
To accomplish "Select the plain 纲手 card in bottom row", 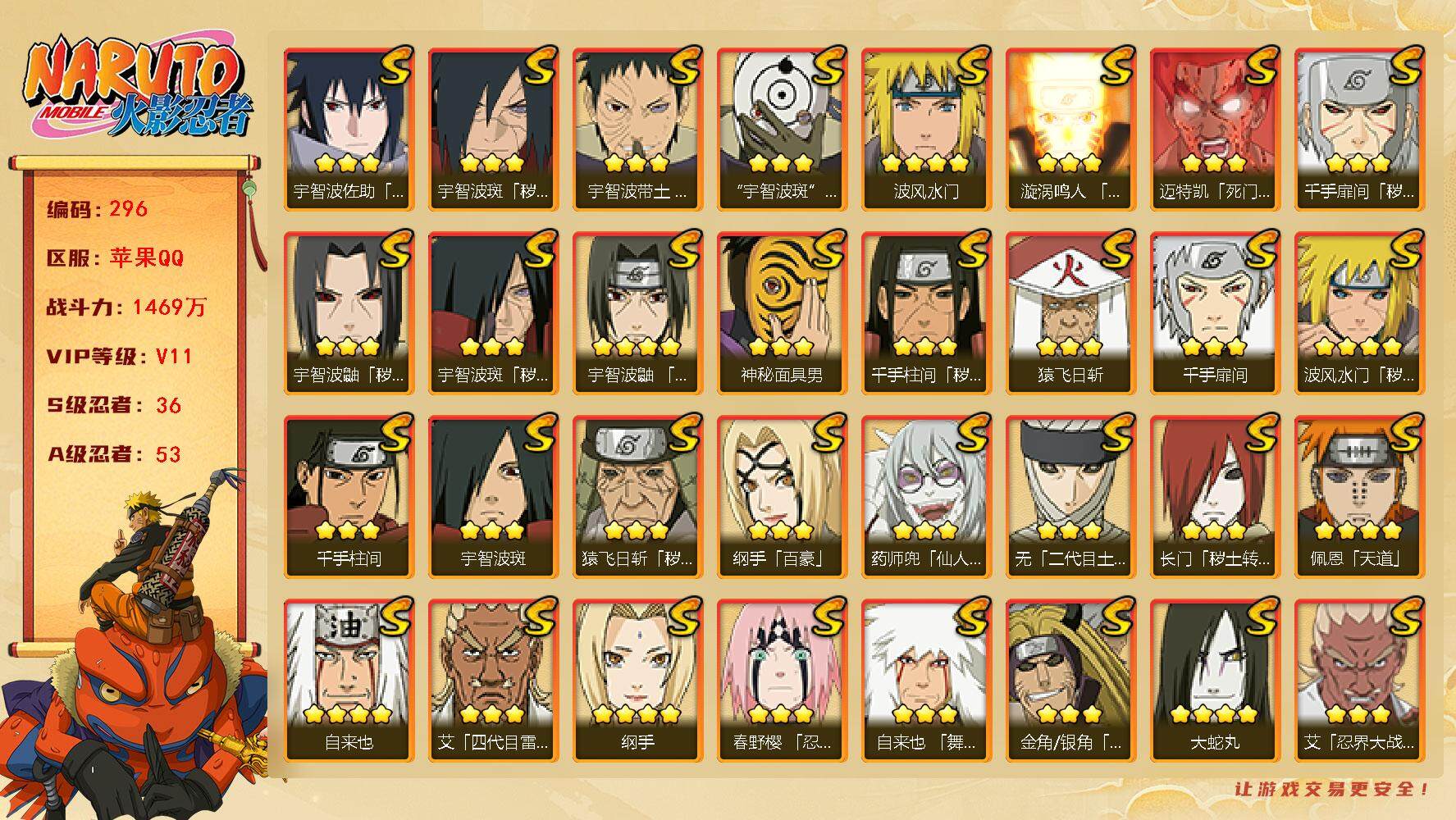I will coord(637,680).
